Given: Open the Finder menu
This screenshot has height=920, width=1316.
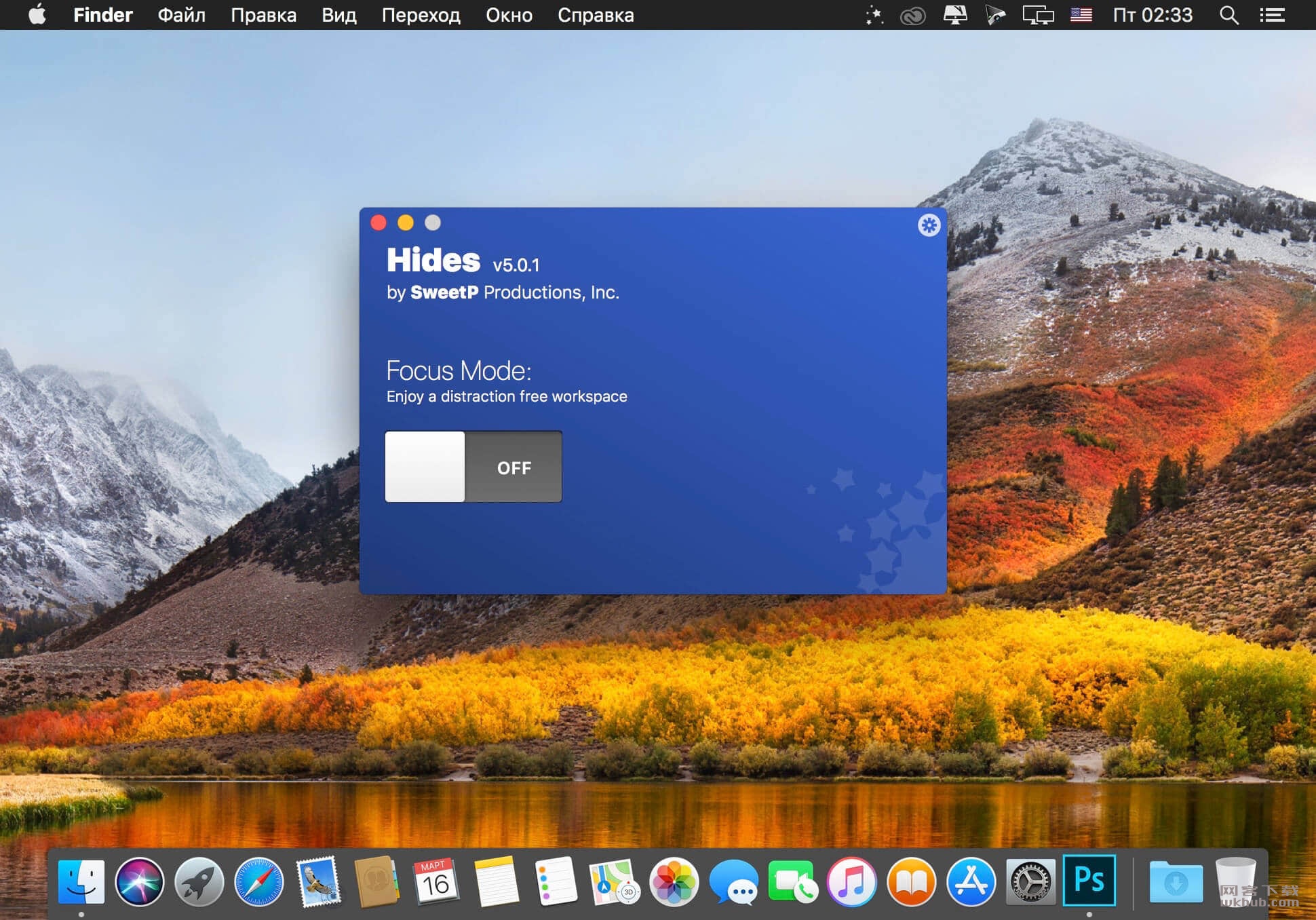Looking at the screenshot, I should (x=102, y=15).
